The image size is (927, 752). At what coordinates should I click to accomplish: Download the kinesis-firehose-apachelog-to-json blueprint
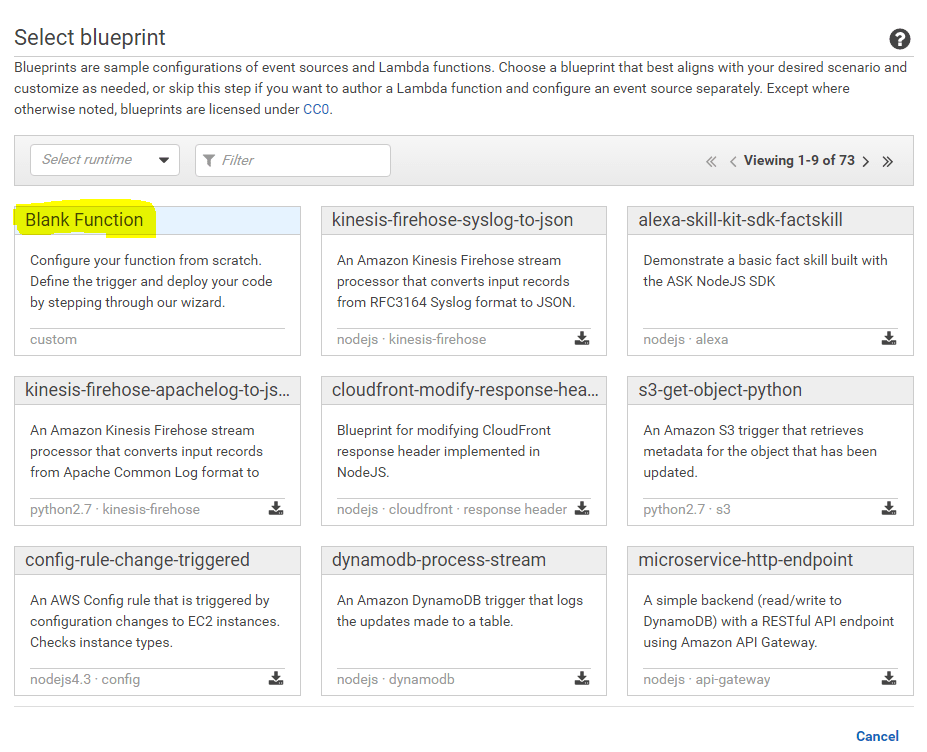[276, 508]
